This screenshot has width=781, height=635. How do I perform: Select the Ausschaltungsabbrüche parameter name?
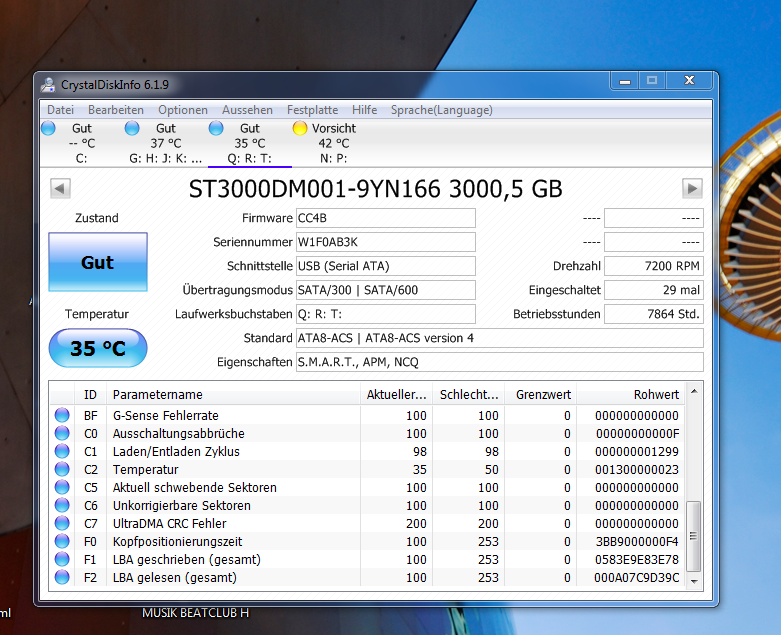pyautogui.click(x=178, y=433)
